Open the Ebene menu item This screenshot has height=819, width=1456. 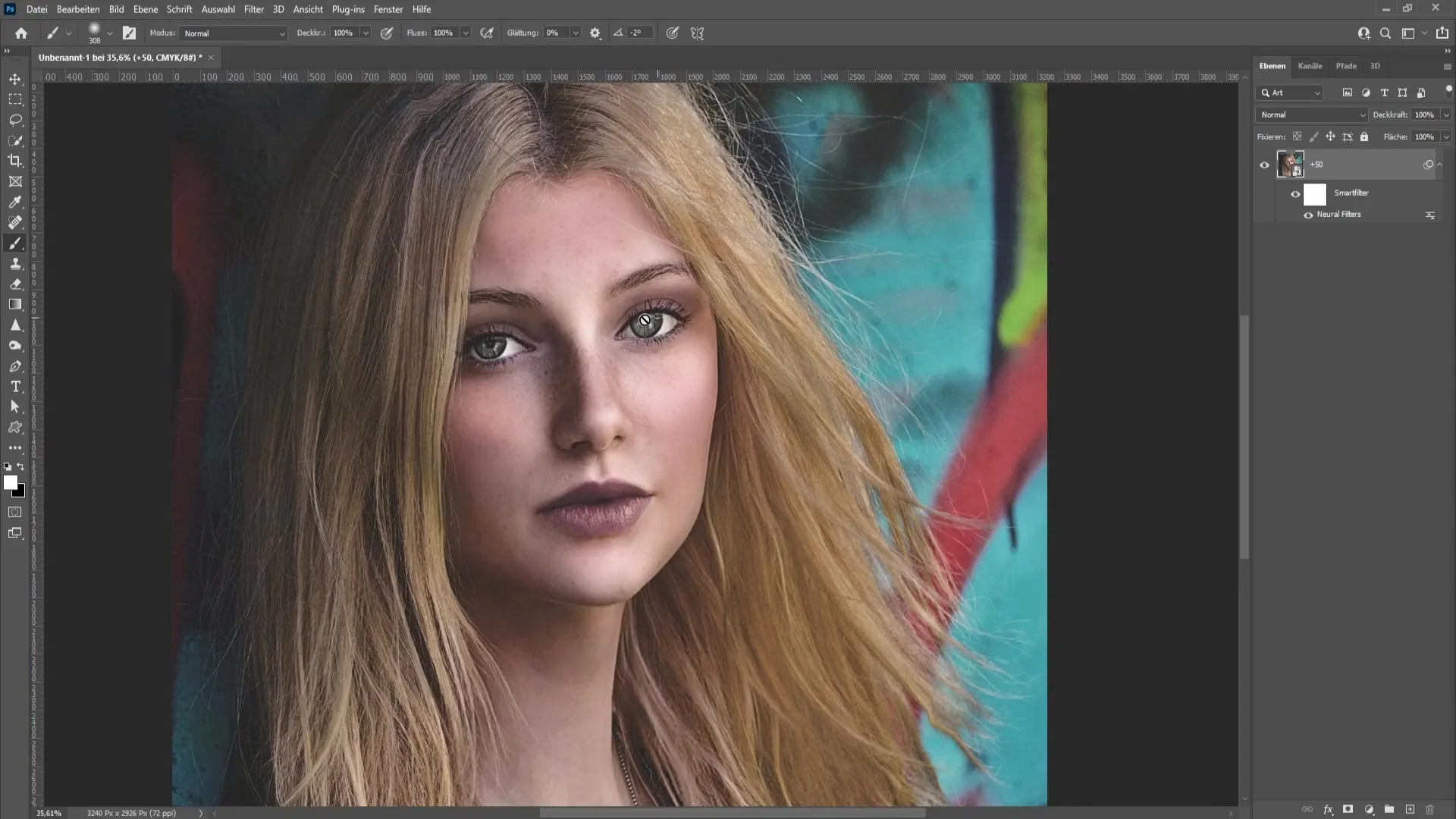[145, 9]
